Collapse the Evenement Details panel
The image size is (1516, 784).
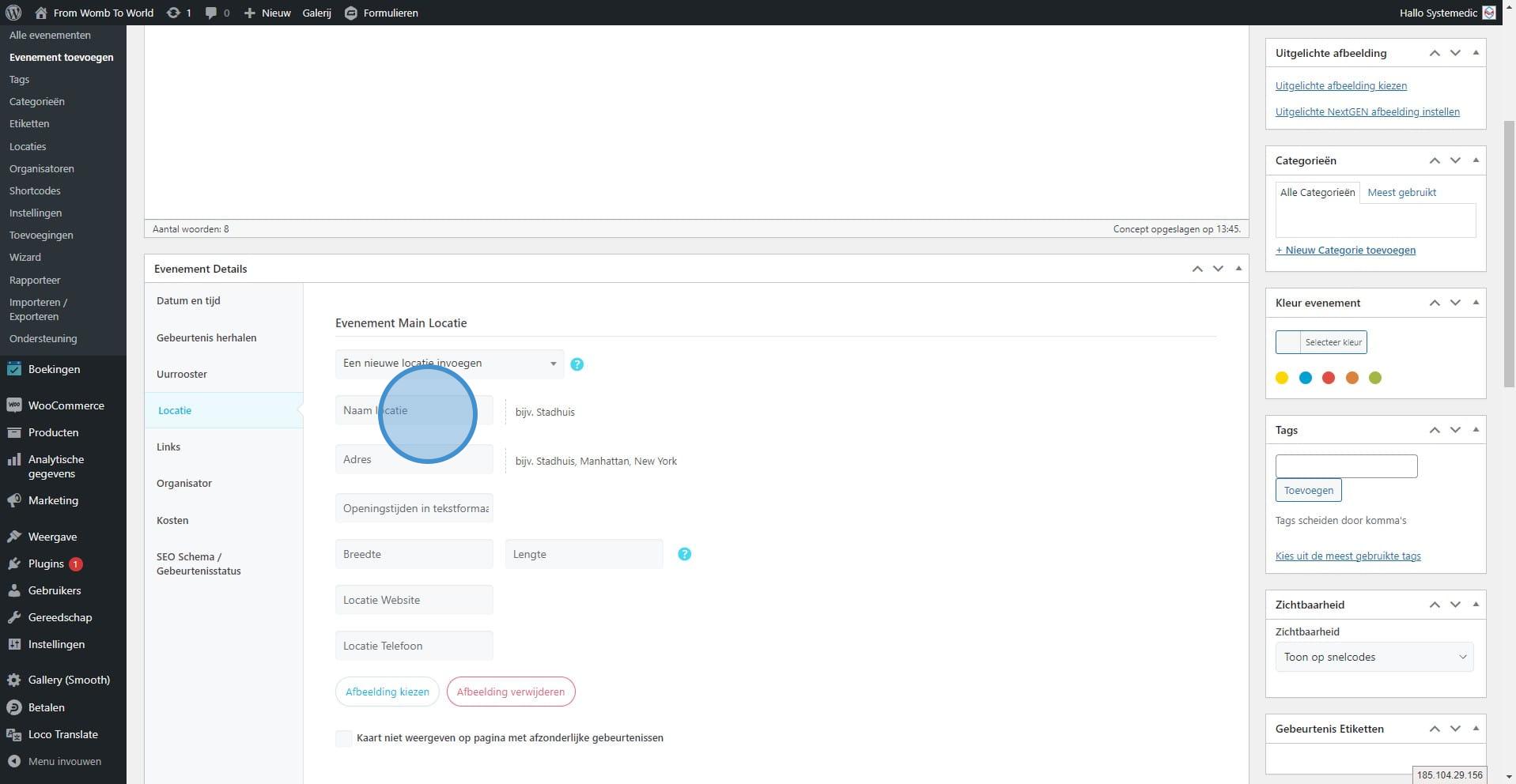point(1238,269)
